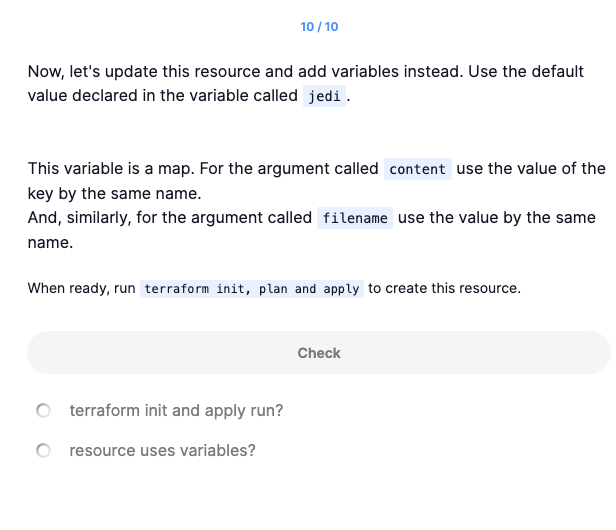616x530 pixels.
Task: Click the "And, similarly, for the argument called" text
Action: [x=170, y=218]
